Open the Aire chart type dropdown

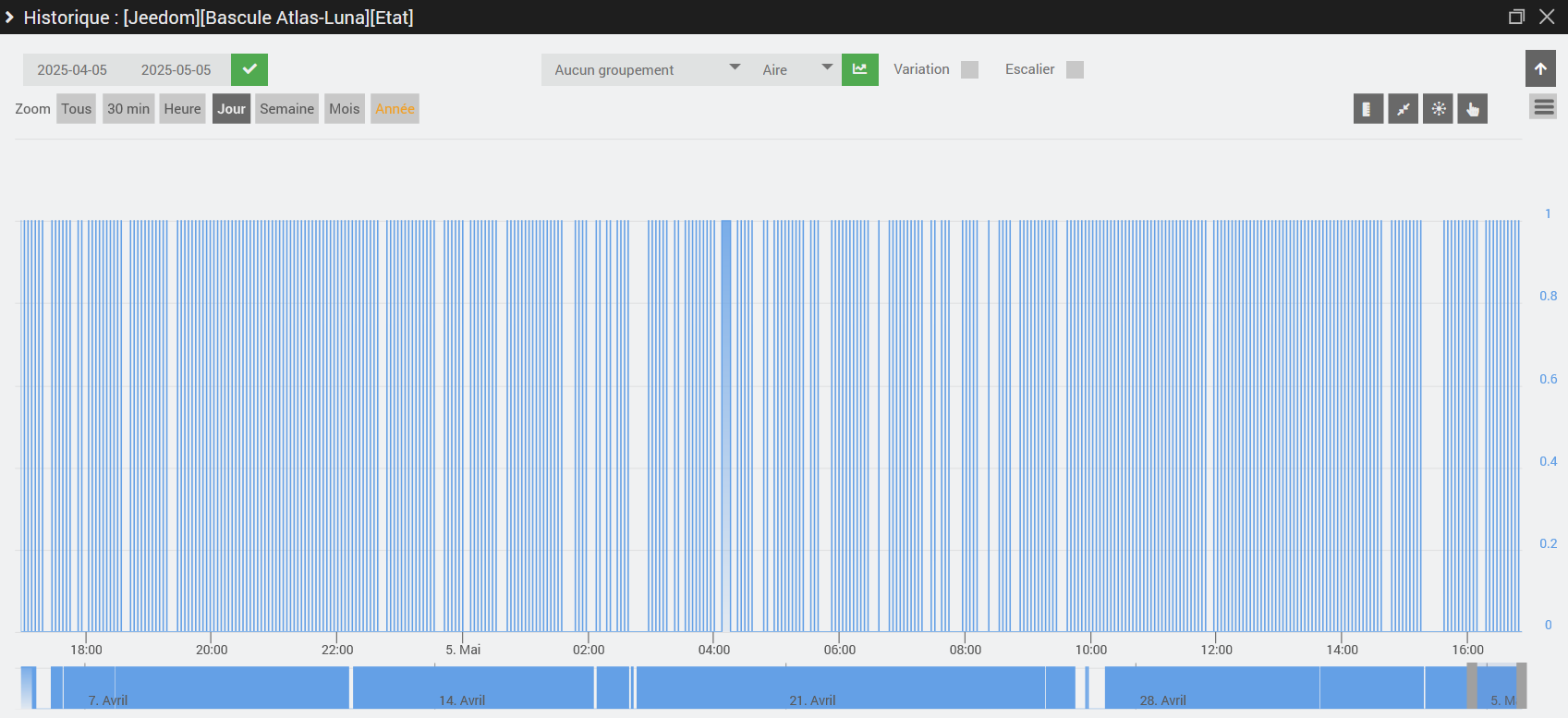pos(796,69)
